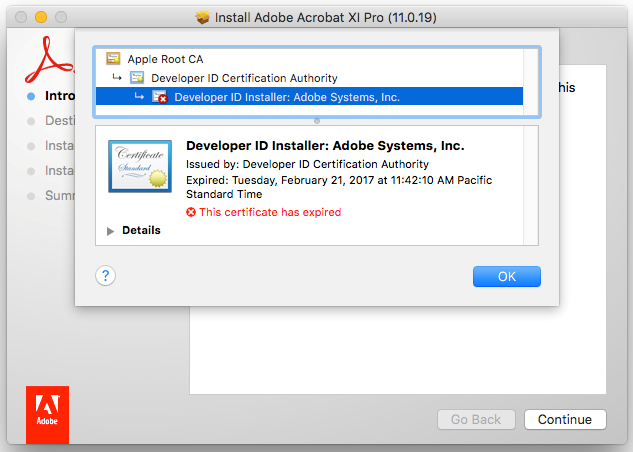Image resolution: width=633 pixels, height=452 pixels.
Task: Click OK to dismiss certificate sheet
Action: [507, 276]
